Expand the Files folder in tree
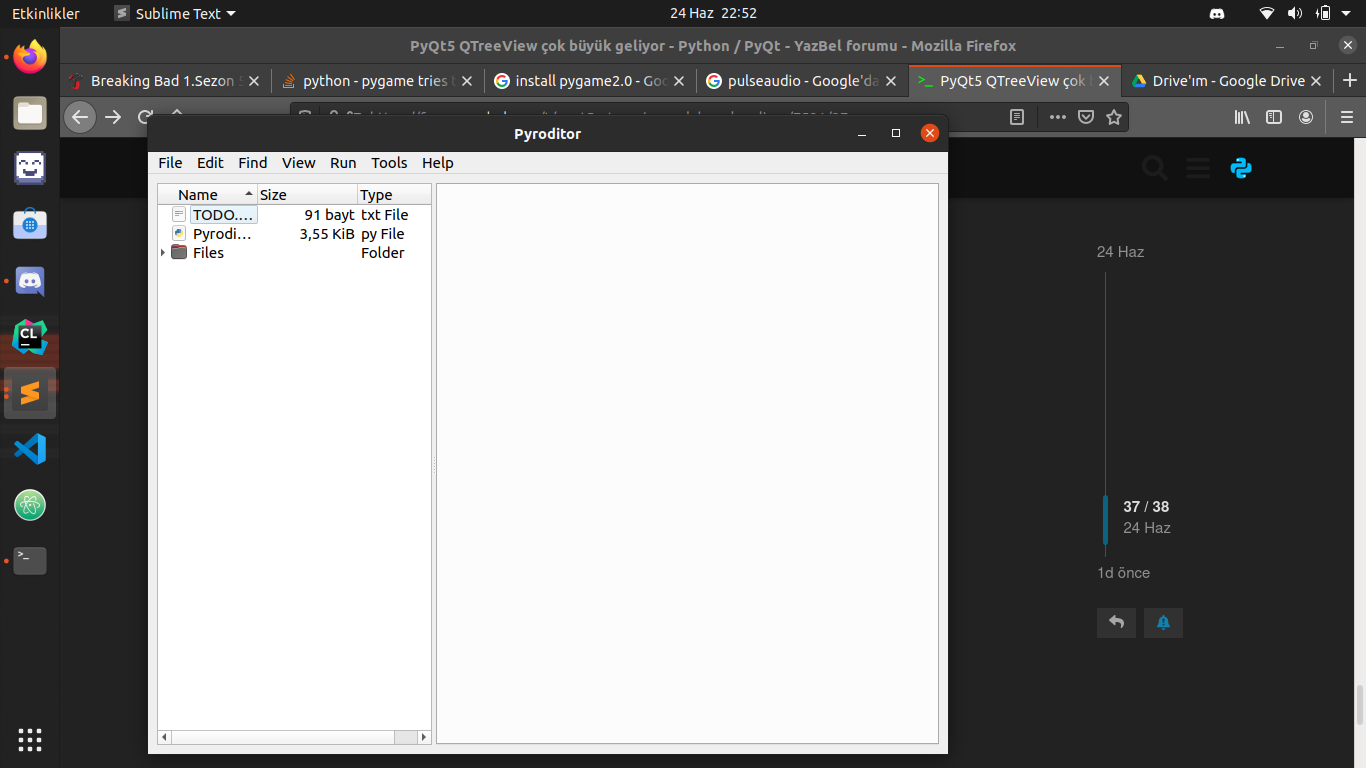Viewport: 1366px width, 768px height. (163, 253)
